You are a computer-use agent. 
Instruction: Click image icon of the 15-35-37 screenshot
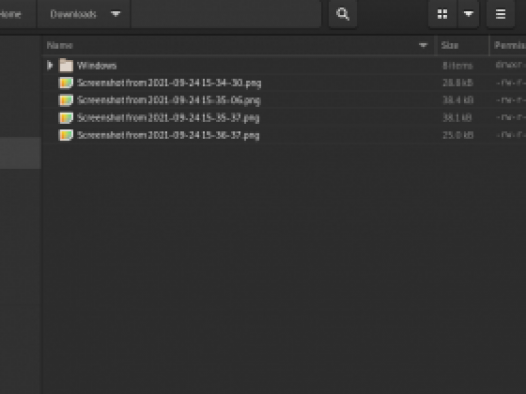pos(66,118)
